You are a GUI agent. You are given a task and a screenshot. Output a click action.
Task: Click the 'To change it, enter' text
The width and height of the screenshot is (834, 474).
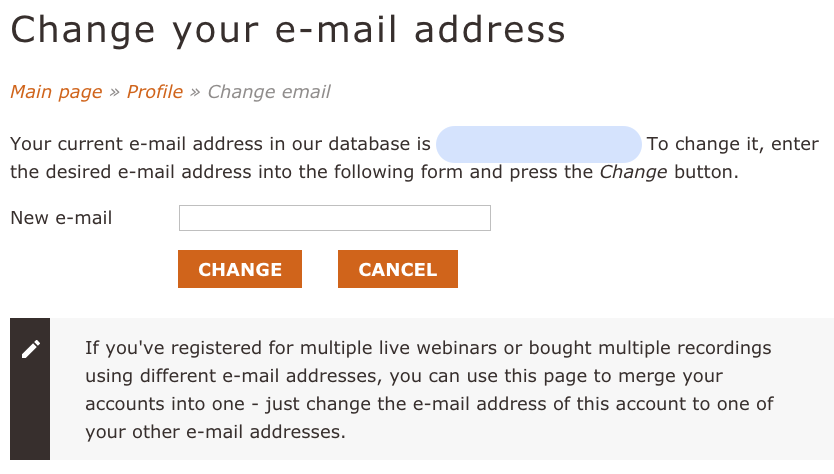732,144
